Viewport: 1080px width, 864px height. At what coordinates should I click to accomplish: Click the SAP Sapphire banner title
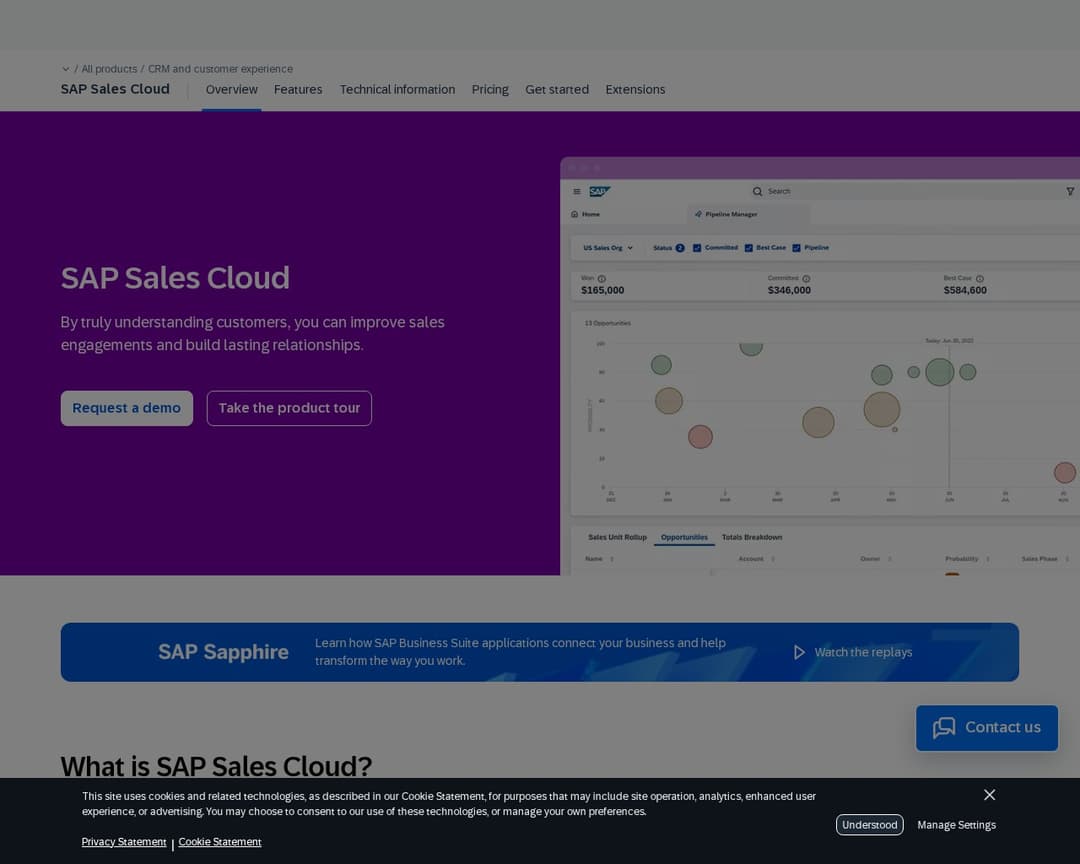pos(223,652)
